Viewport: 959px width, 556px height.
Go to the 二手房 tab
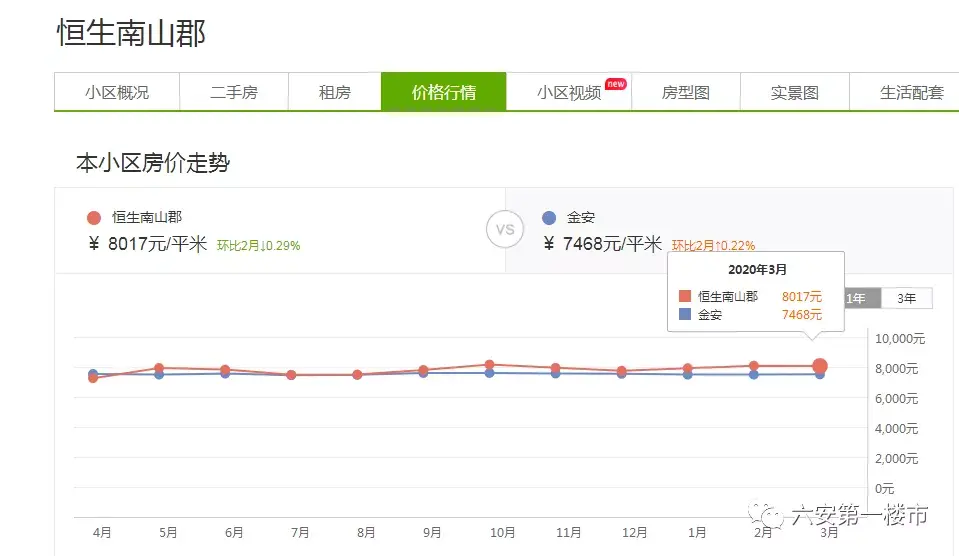click(x=234, y=93)
